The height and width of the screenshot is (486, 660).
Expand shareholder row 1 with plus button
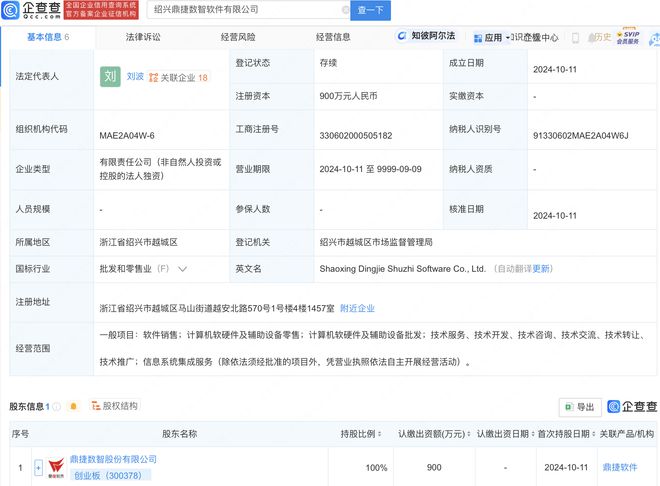(38, 468)
